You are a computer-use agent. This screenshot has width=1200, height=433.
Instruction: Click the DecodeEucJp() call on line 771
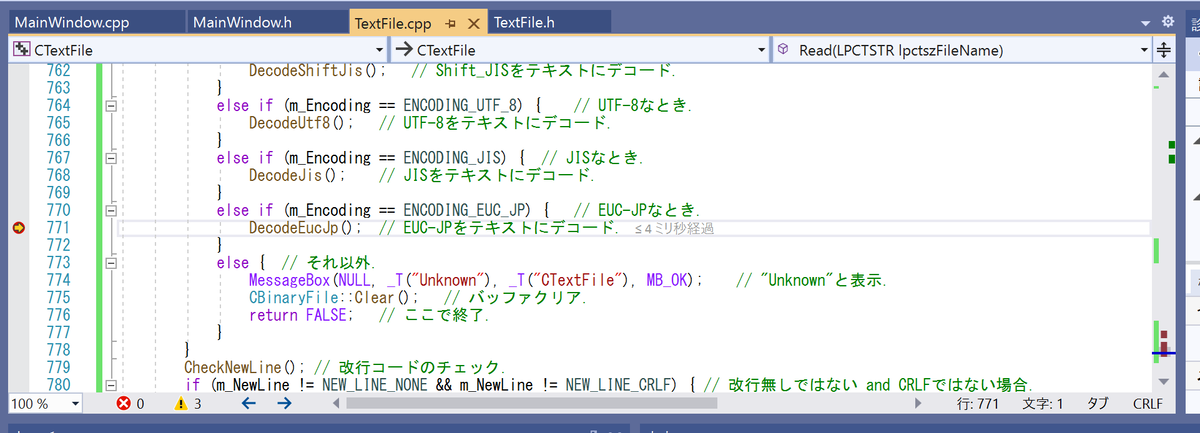[305, 228]
